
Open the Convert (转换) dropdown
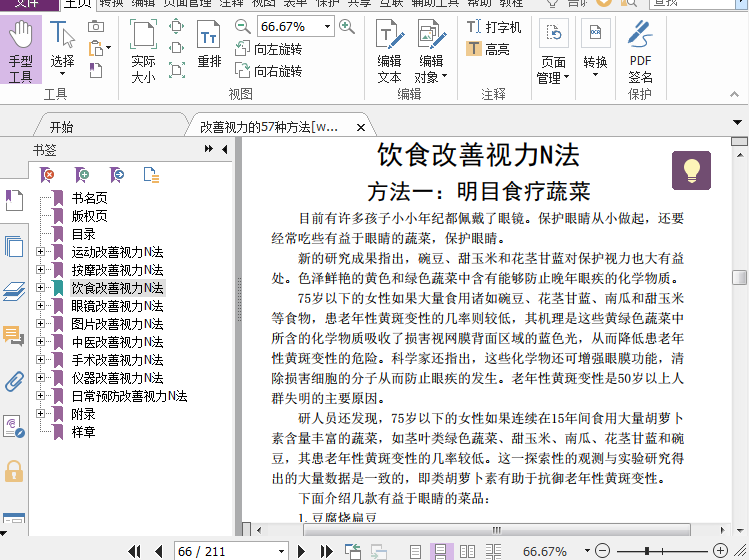point(595,50)
